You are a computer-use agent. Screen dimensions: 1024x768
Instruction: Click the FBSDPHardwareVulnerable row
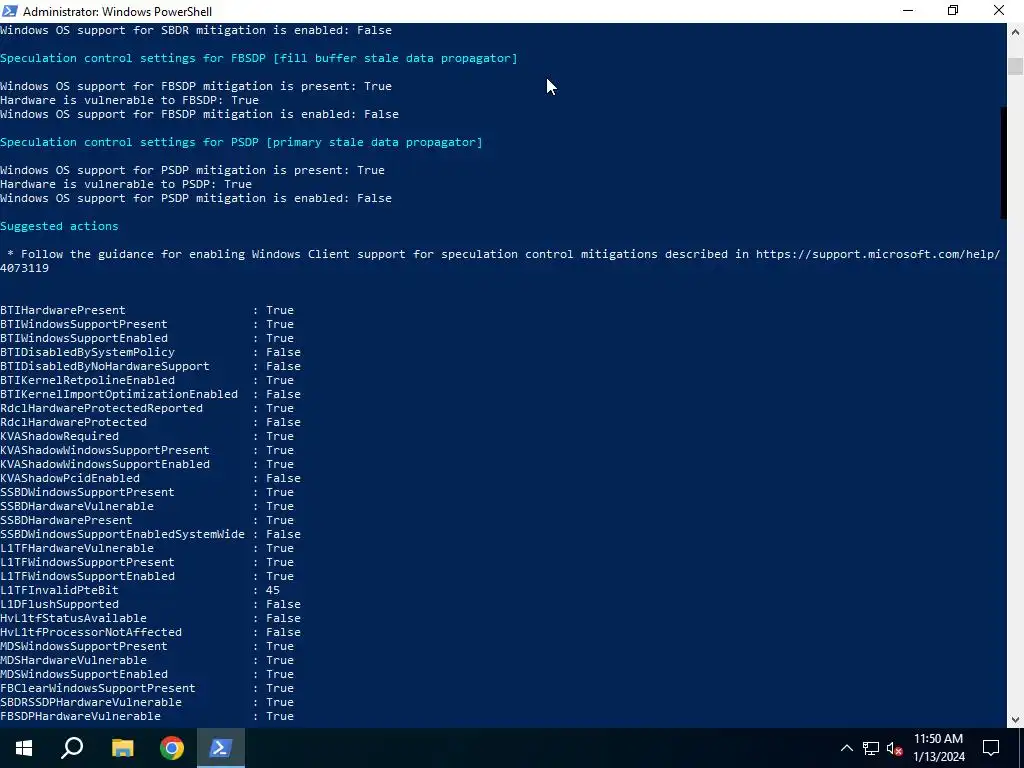147,716
